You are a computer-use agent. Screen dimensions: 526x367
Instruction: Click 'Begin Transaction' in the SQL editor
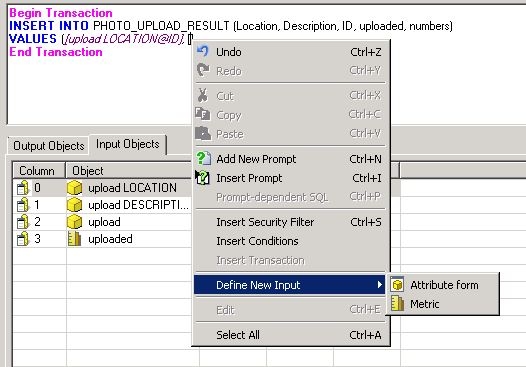61,13
